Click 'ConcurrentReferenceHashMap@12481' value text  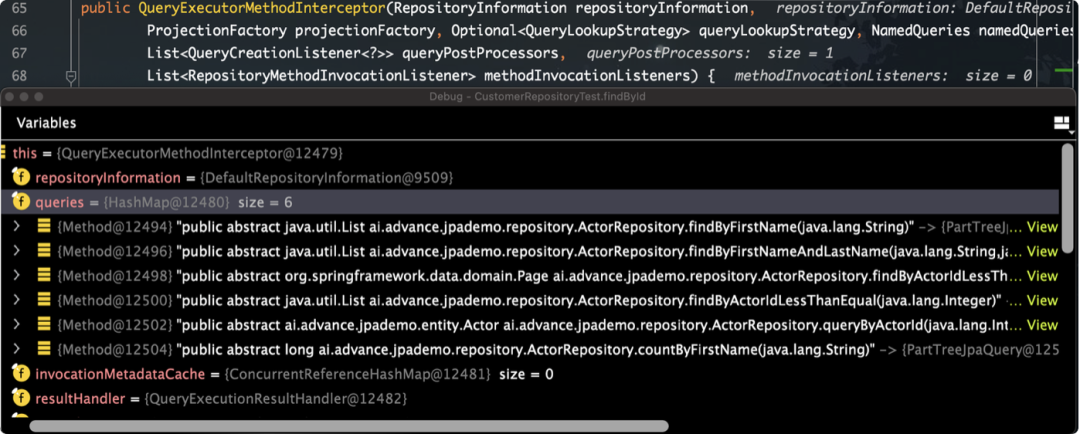tap(357, 374)
